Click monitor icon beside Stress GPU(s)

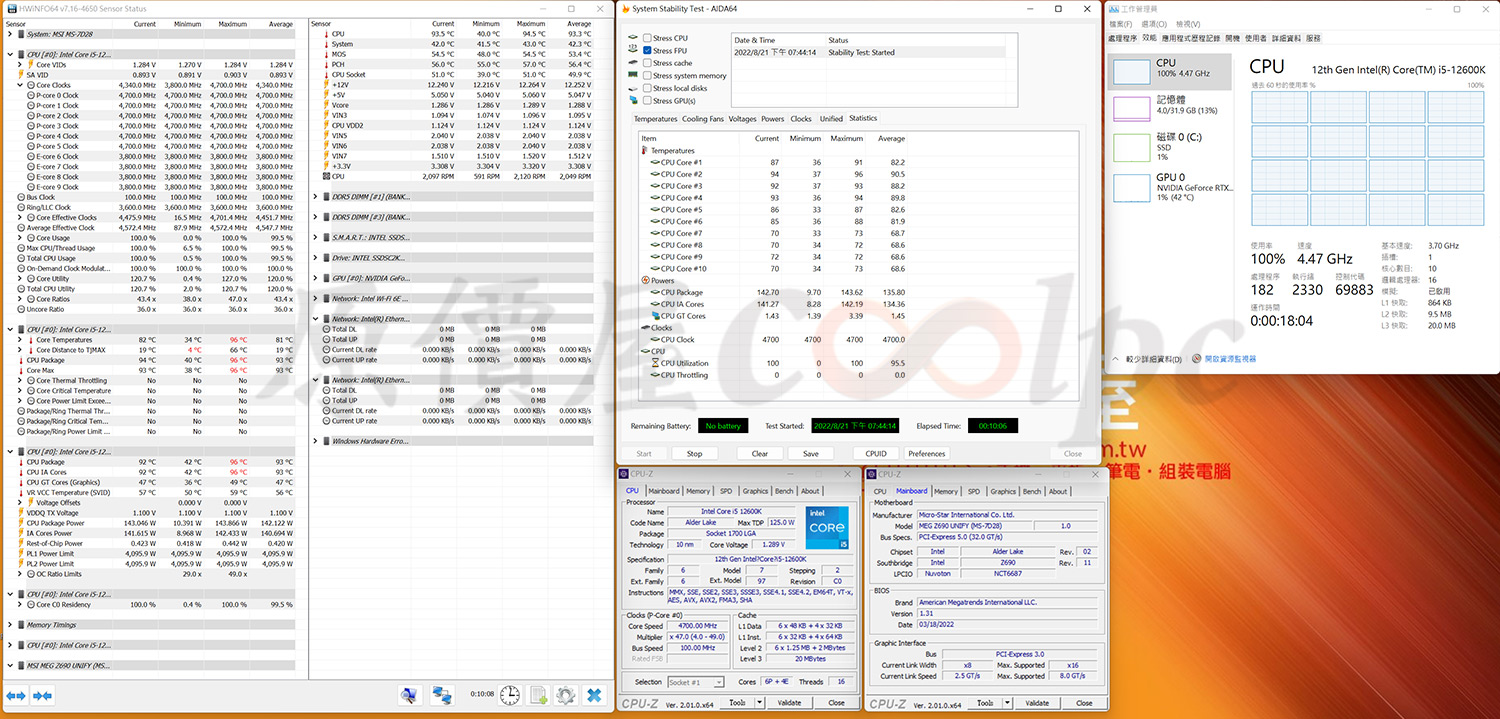coord(633,100)
